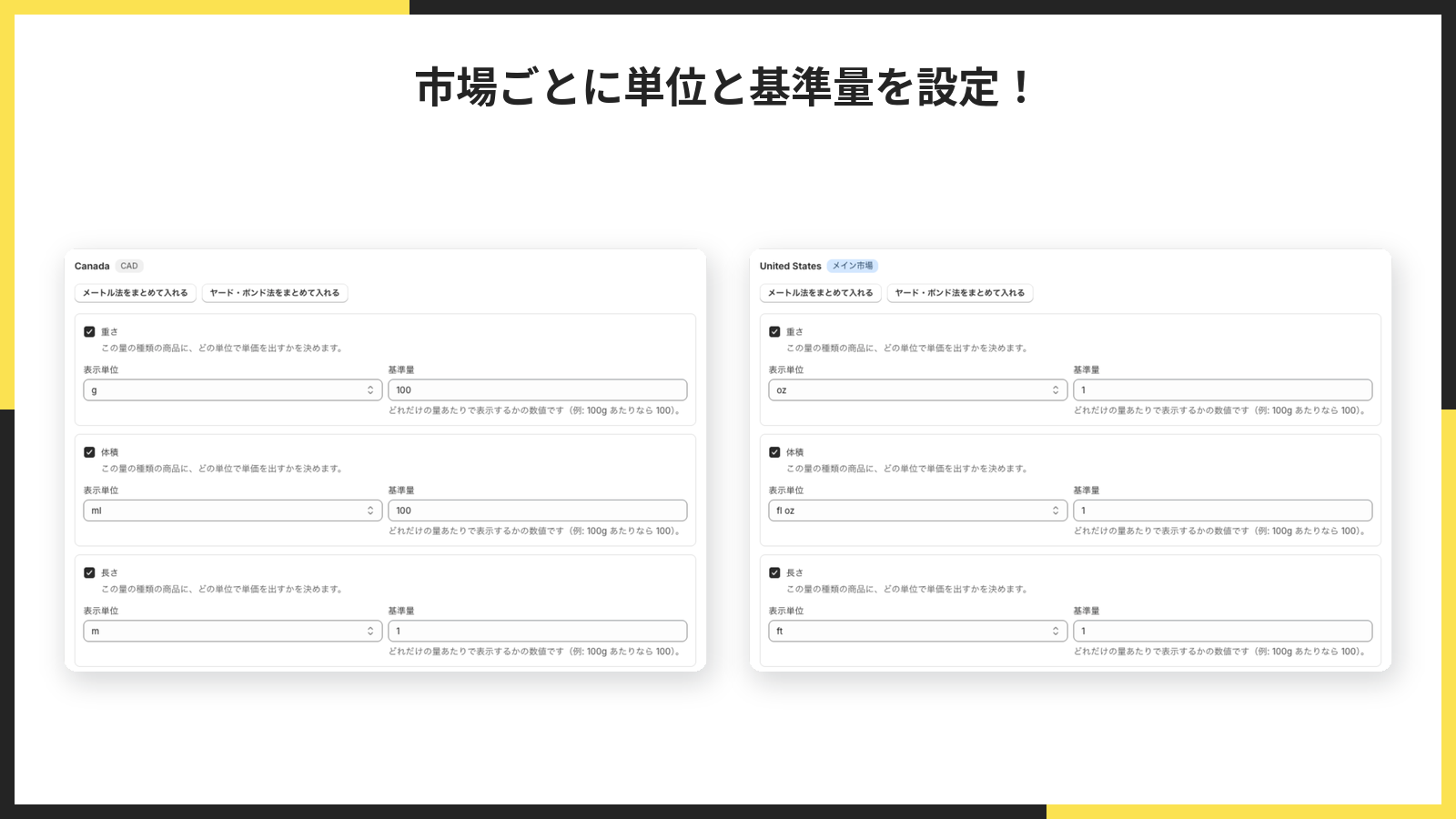The width and height of the screenshot is (1456, 819).
Task: Click Canada's ヤード・ポンド法をまとめて入れる button
Action: 275,293
